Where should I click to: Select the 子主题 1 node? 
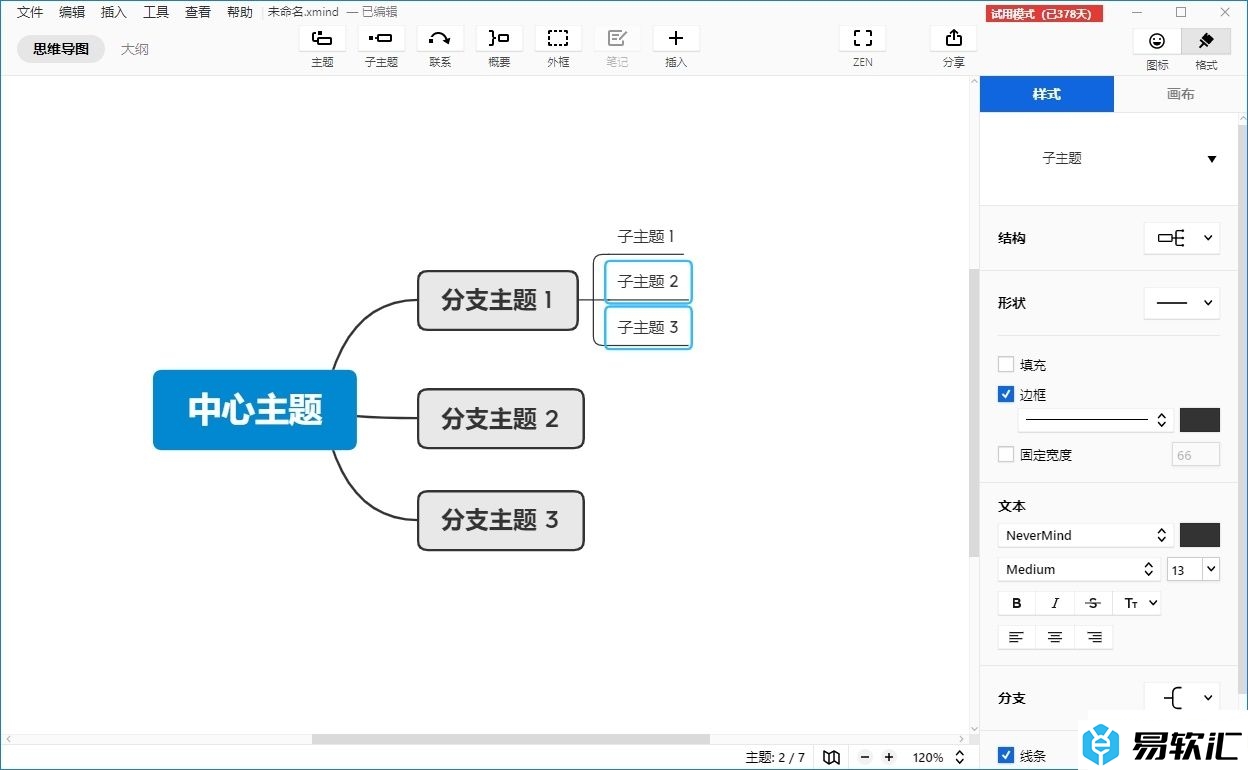pos(646,237)
